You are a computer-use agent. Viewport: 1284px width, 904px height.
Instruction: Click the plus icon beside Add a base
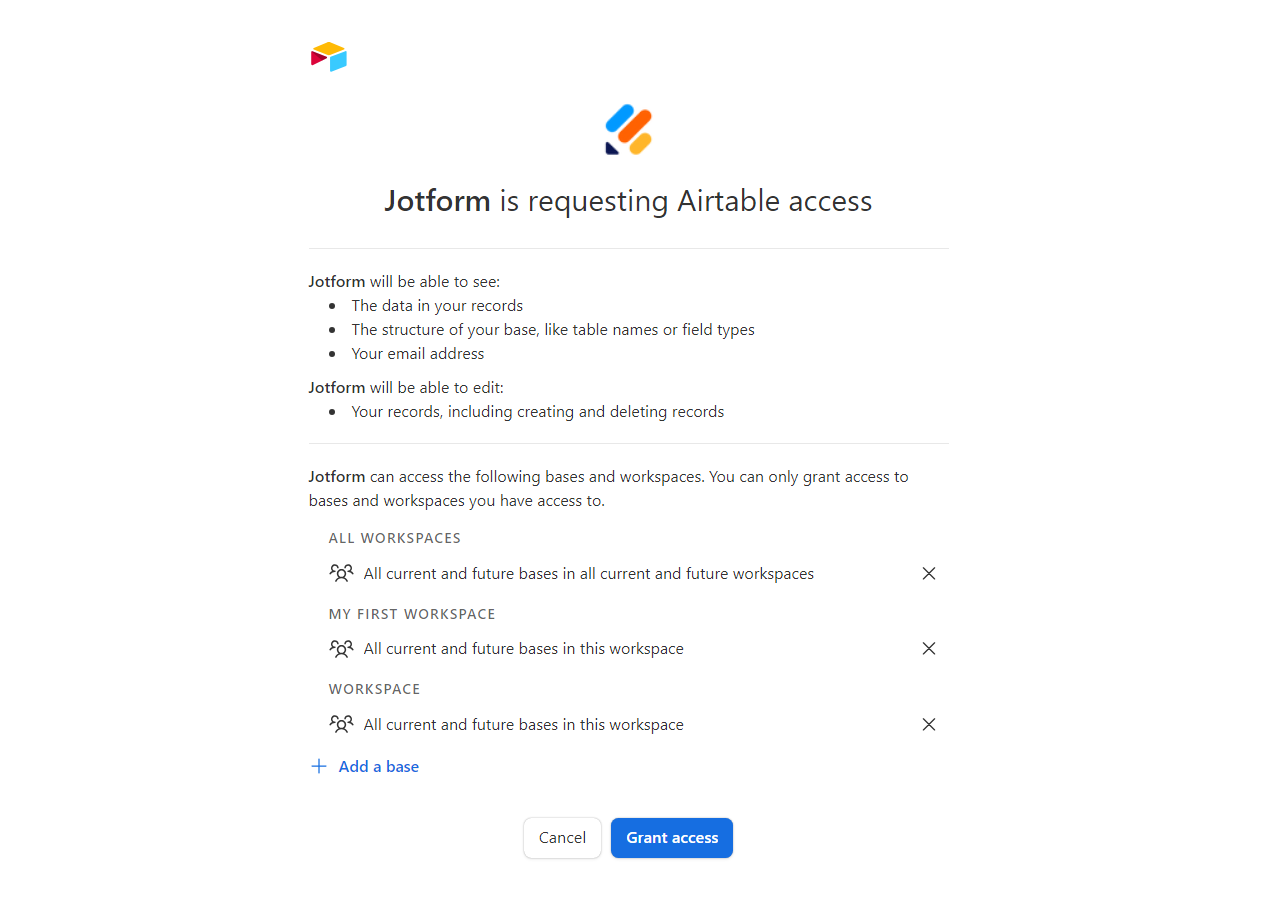pyautogui.click(x=319, y=767)
